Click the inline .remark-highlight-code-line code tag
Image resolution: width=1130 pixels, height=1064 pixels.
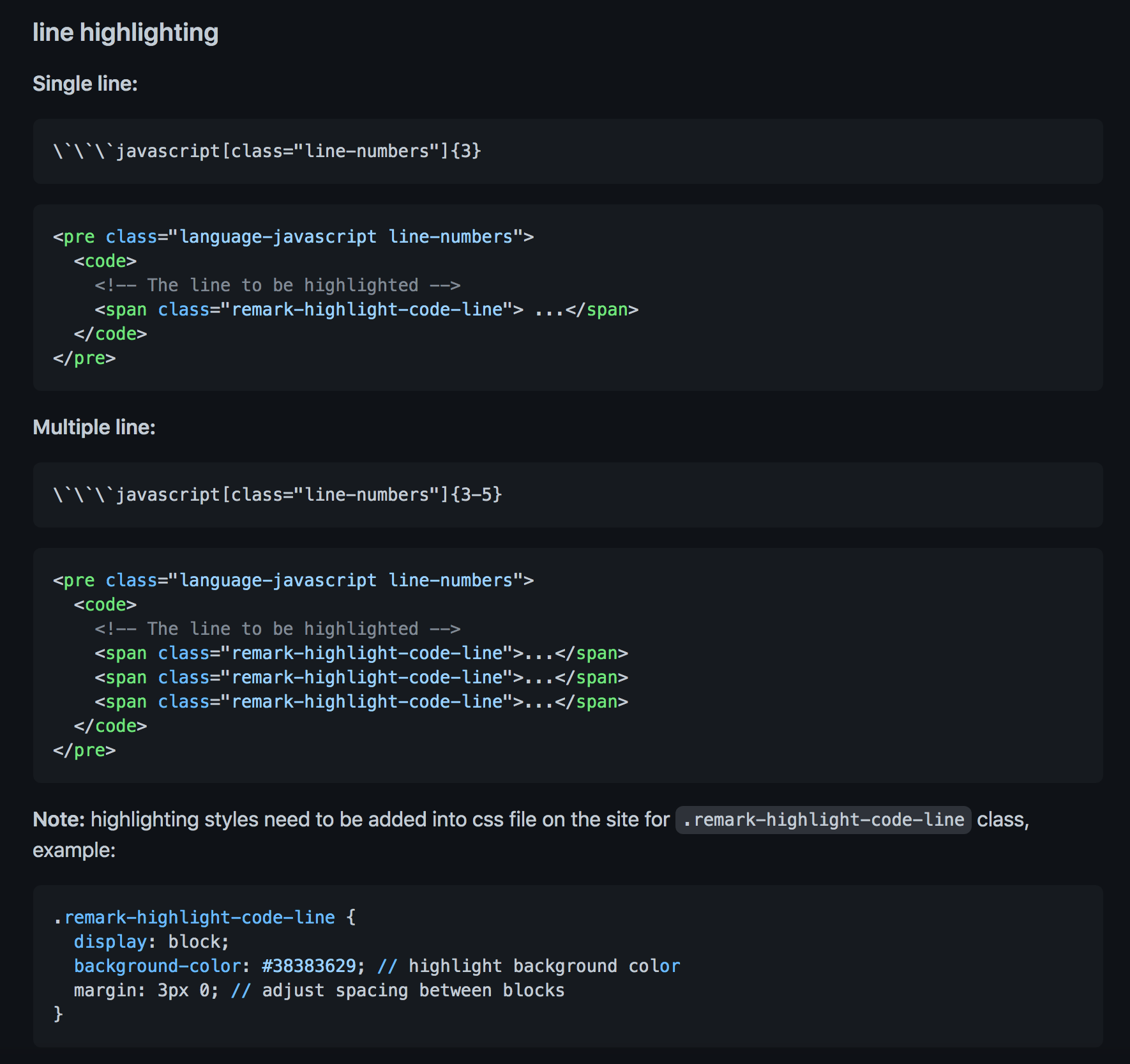click(823, 819)
